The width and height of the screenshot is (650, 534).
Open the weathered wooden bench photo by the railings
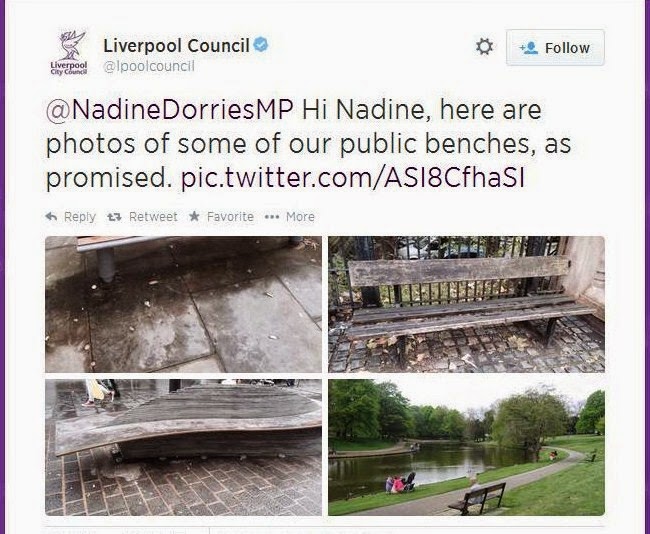[466, 304]
